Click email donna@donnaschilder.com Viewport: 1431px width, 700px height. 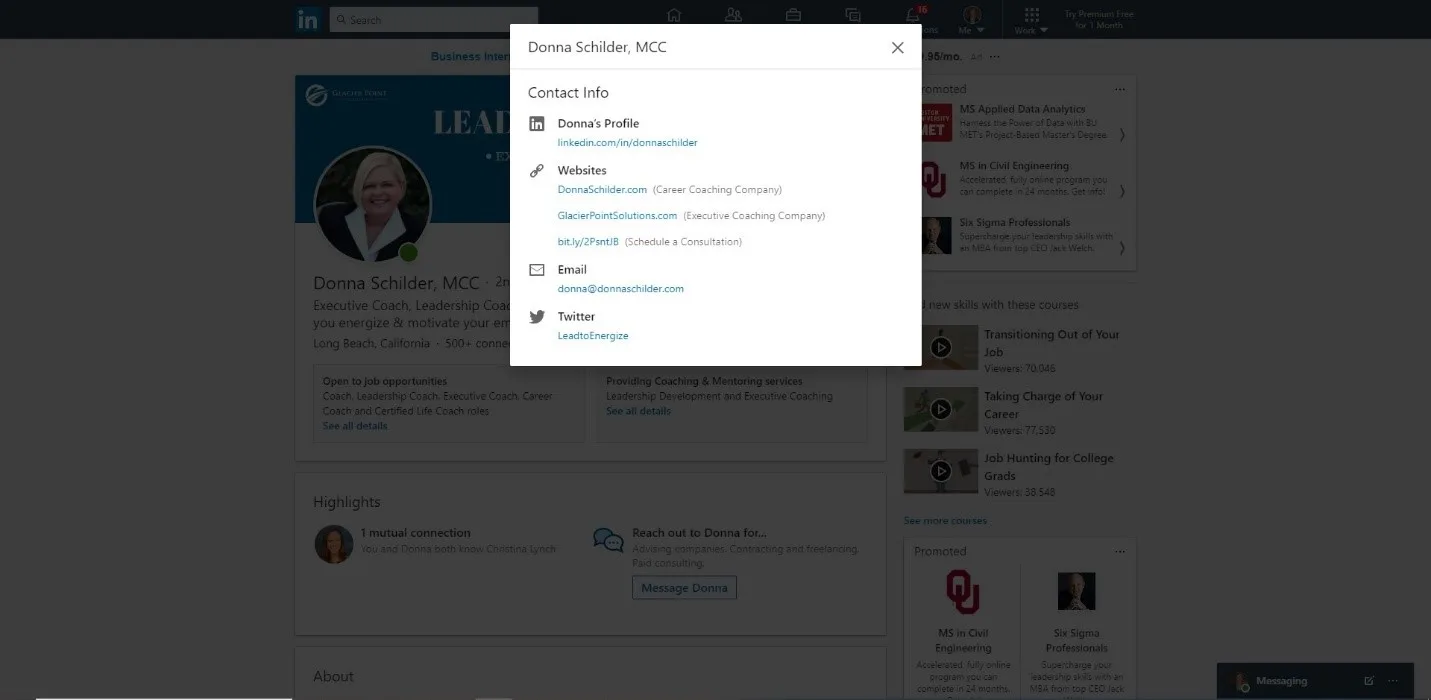(x=620, y=289)
